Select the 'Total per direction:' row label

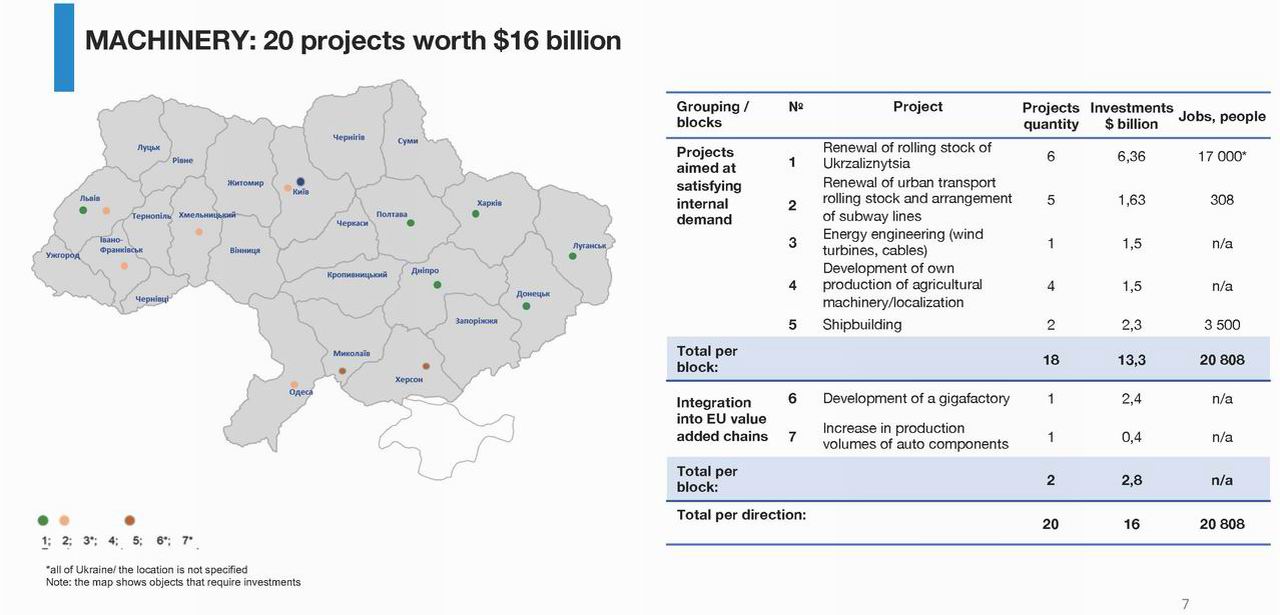tap(741, 515)
